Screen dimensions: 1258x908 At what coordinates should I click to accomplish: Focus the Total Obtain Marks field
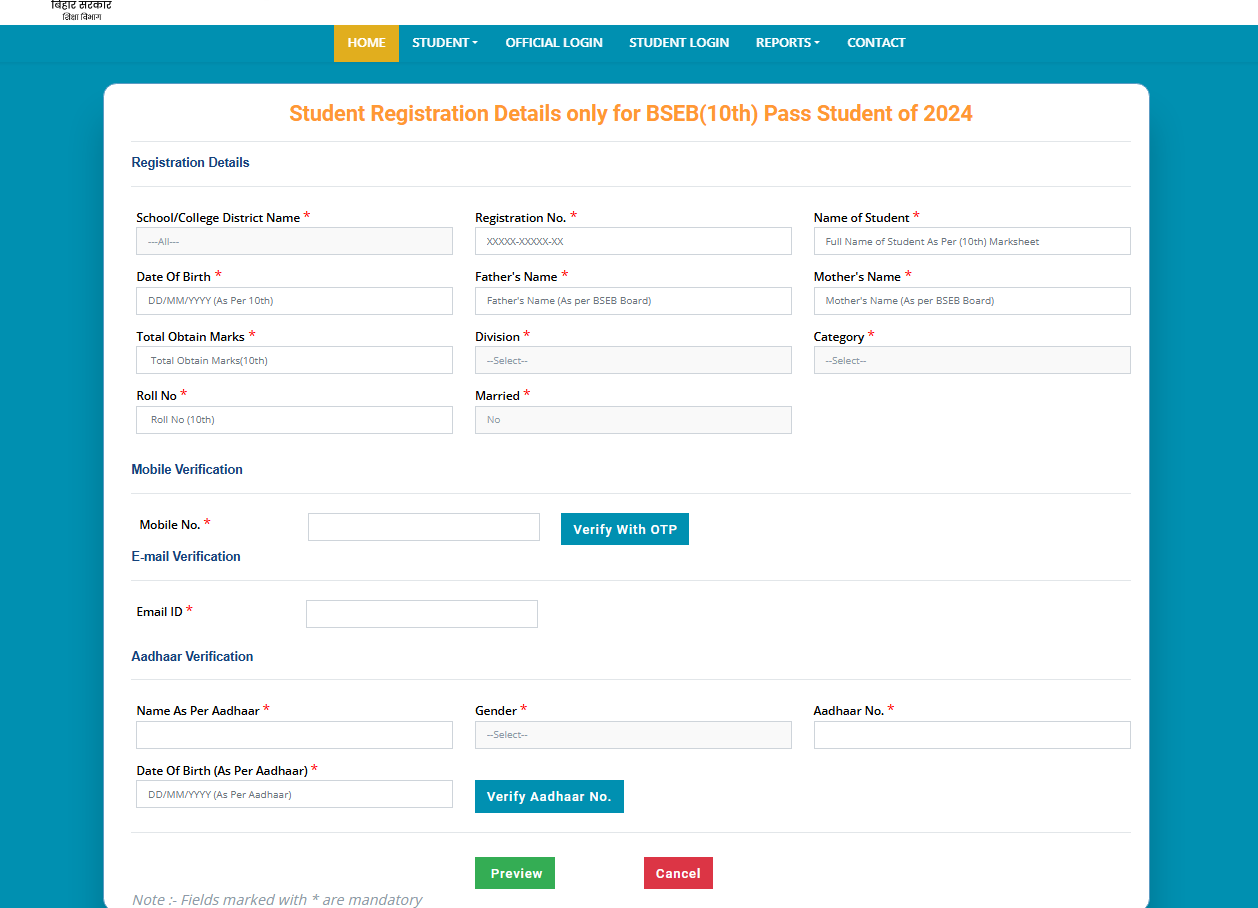coord(294,360)
